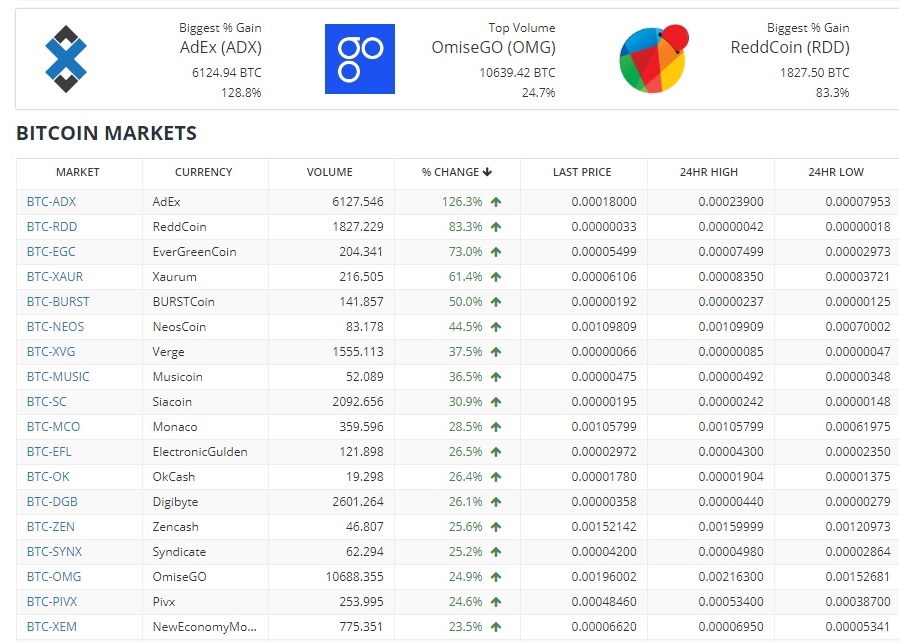Click sort arrow beside % CHANGE header
The height and width of the screenshot is (642, 899).
coord(487,172)
